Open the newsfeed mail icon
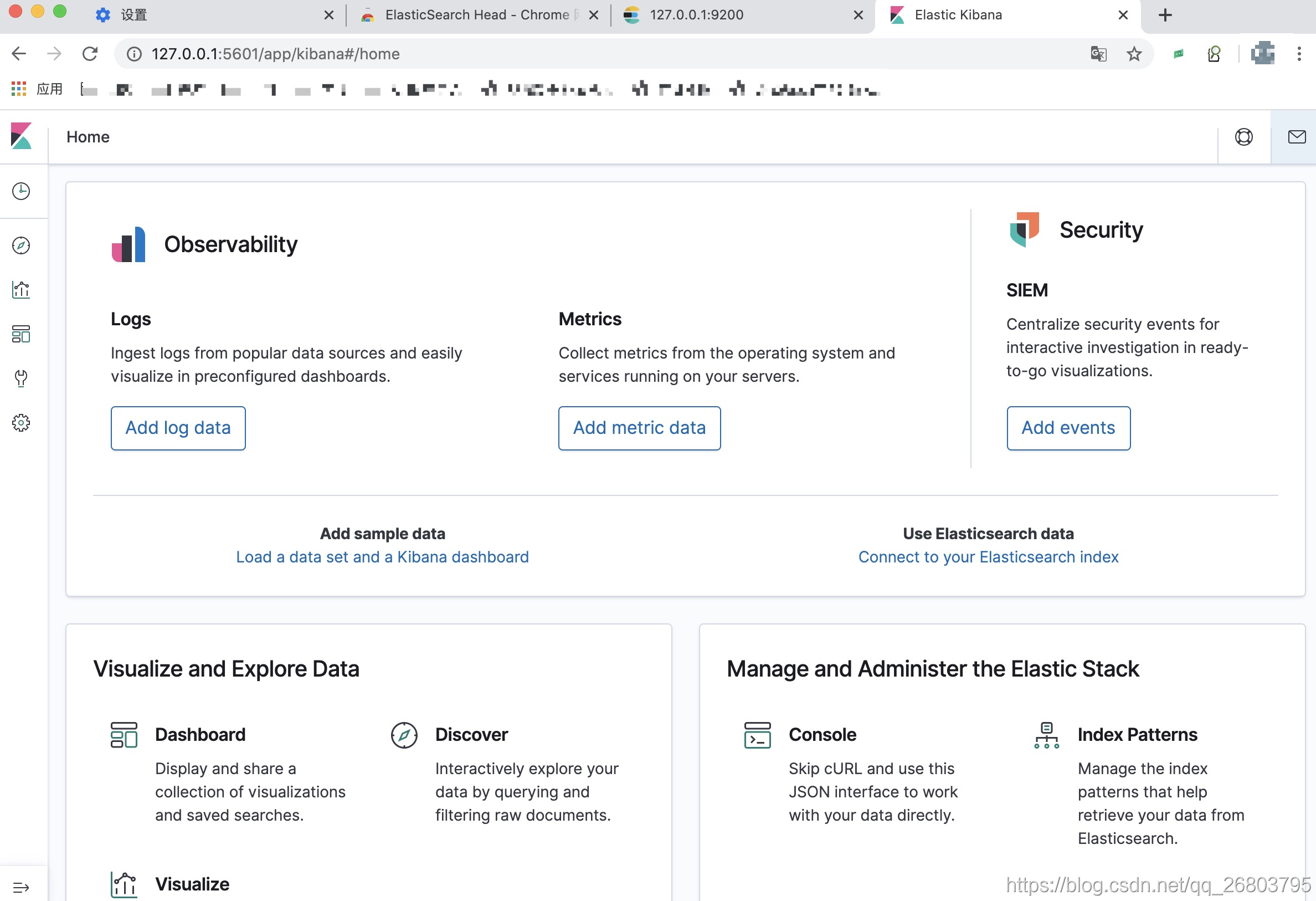Image resolution: width=1316 pixels, height=901 pixels. 1297,136
